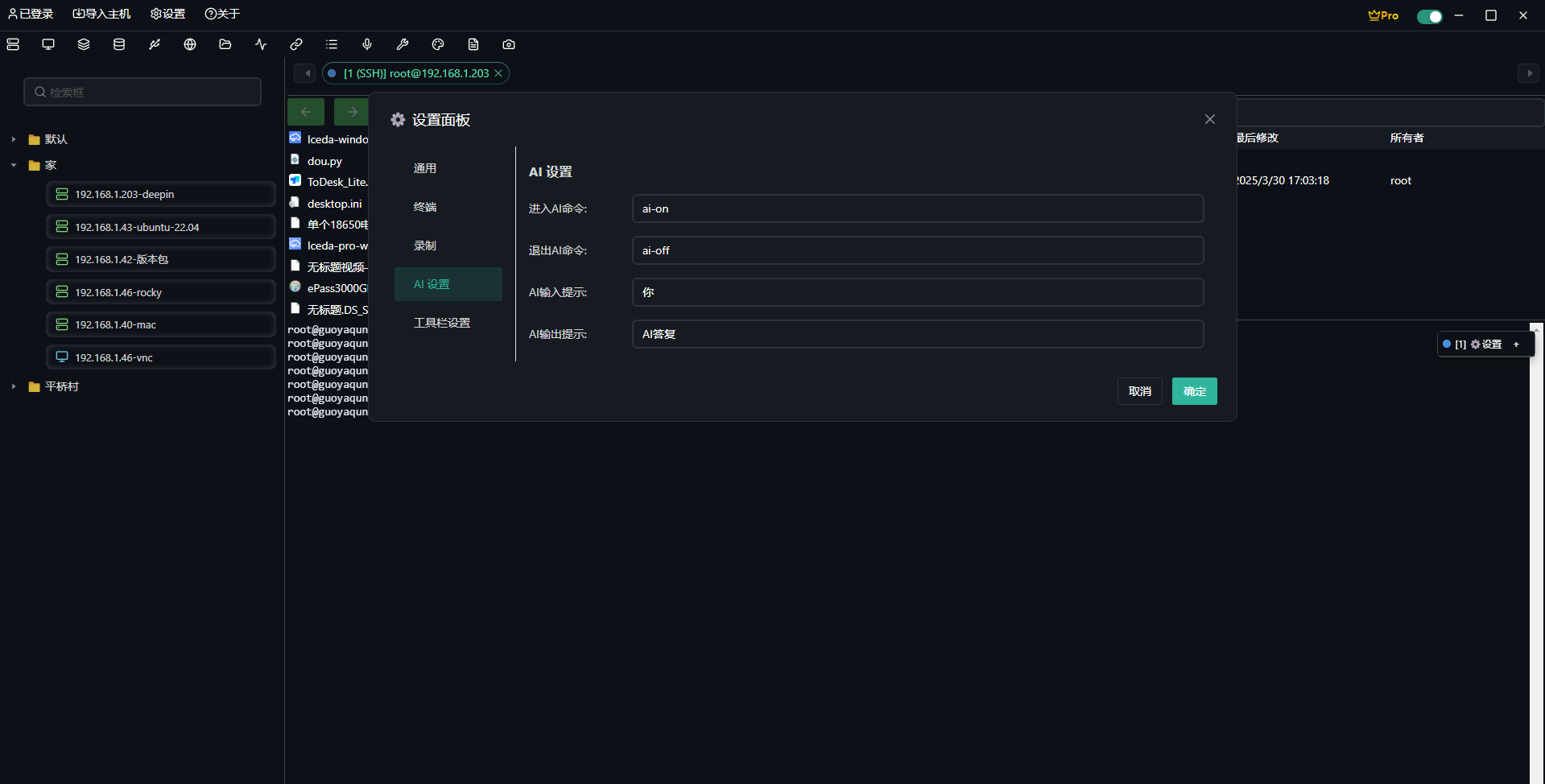
Task: Click the link chain toolbar icon
Action: click(296, 44)
